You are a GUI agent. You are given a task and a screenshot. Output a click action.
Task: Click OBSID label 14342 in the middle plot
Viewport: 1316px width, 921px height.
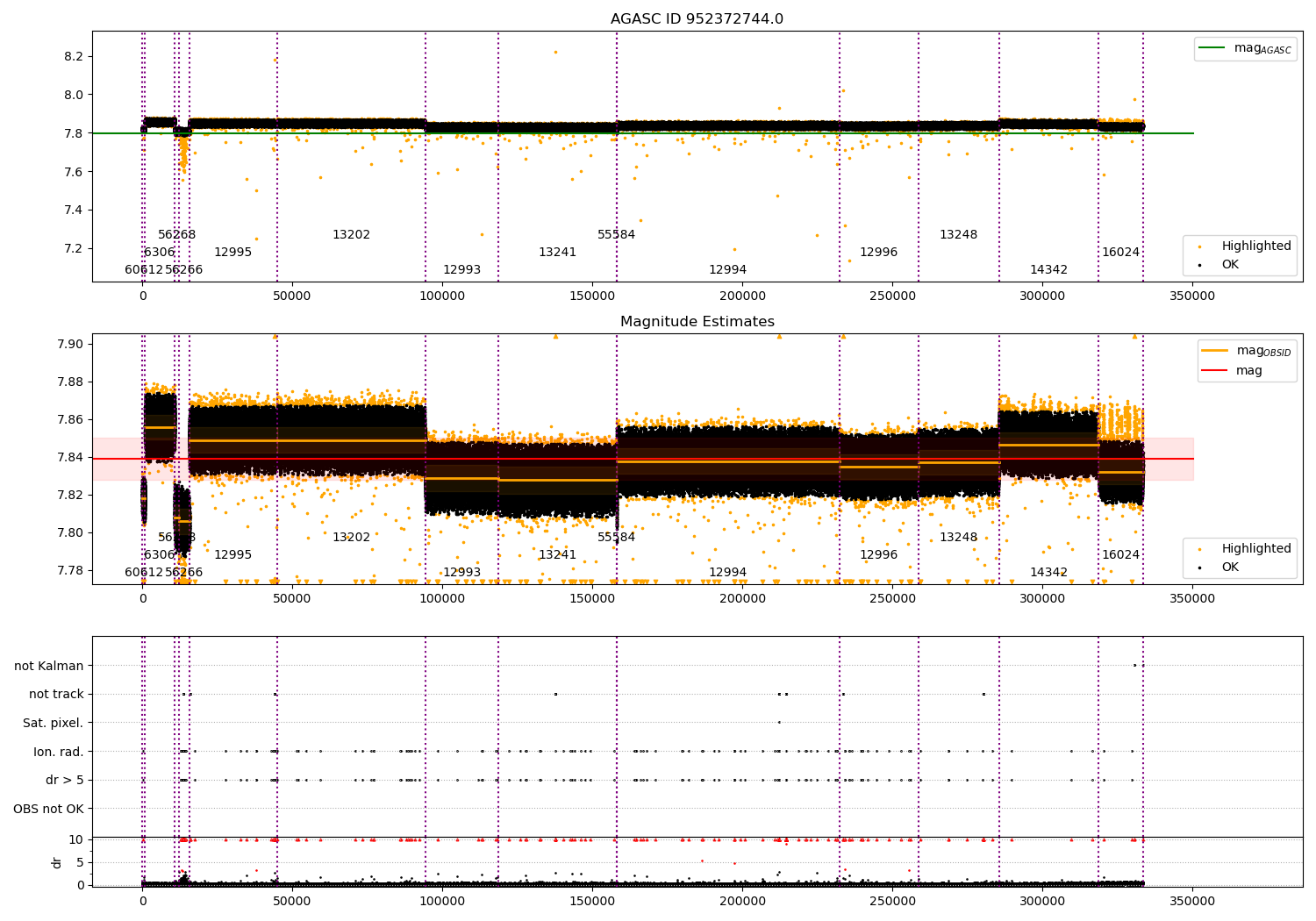coord(1049,573)
